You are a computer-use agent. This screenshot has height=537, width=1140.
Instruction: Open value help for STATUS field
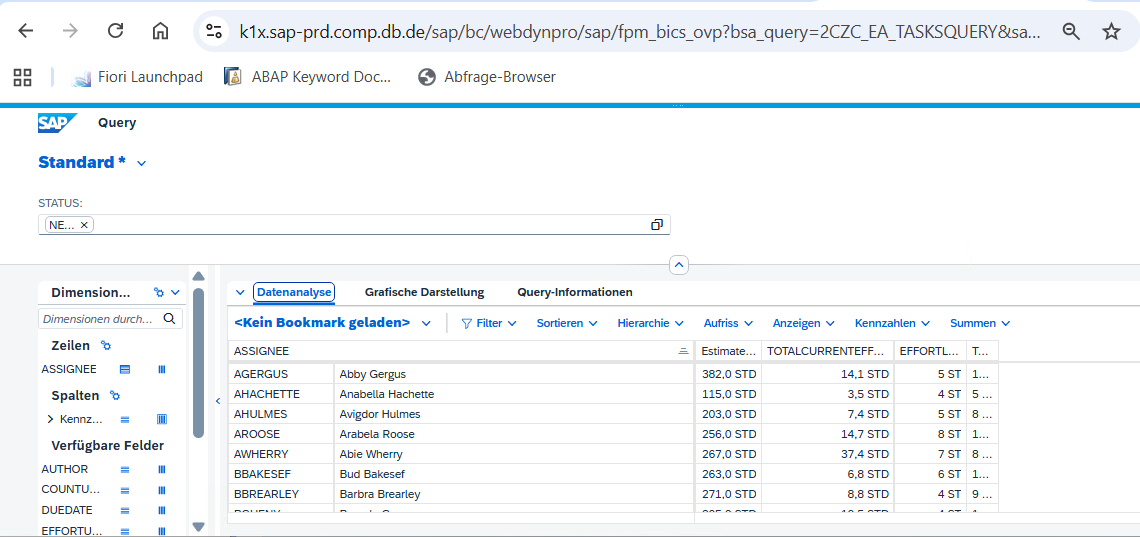(x=657, y=225)
